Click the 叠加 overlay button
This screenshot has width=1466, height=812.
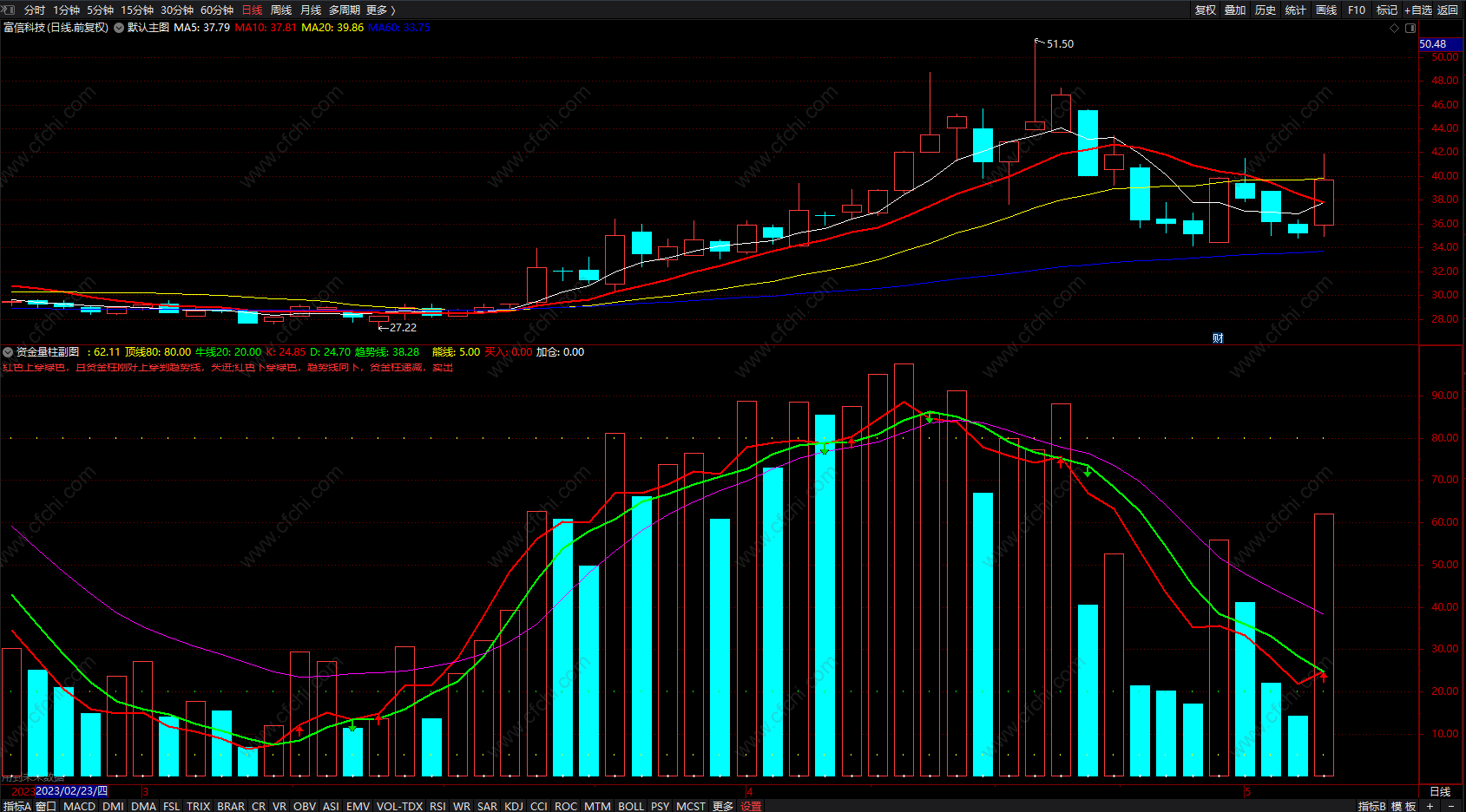1235,10
